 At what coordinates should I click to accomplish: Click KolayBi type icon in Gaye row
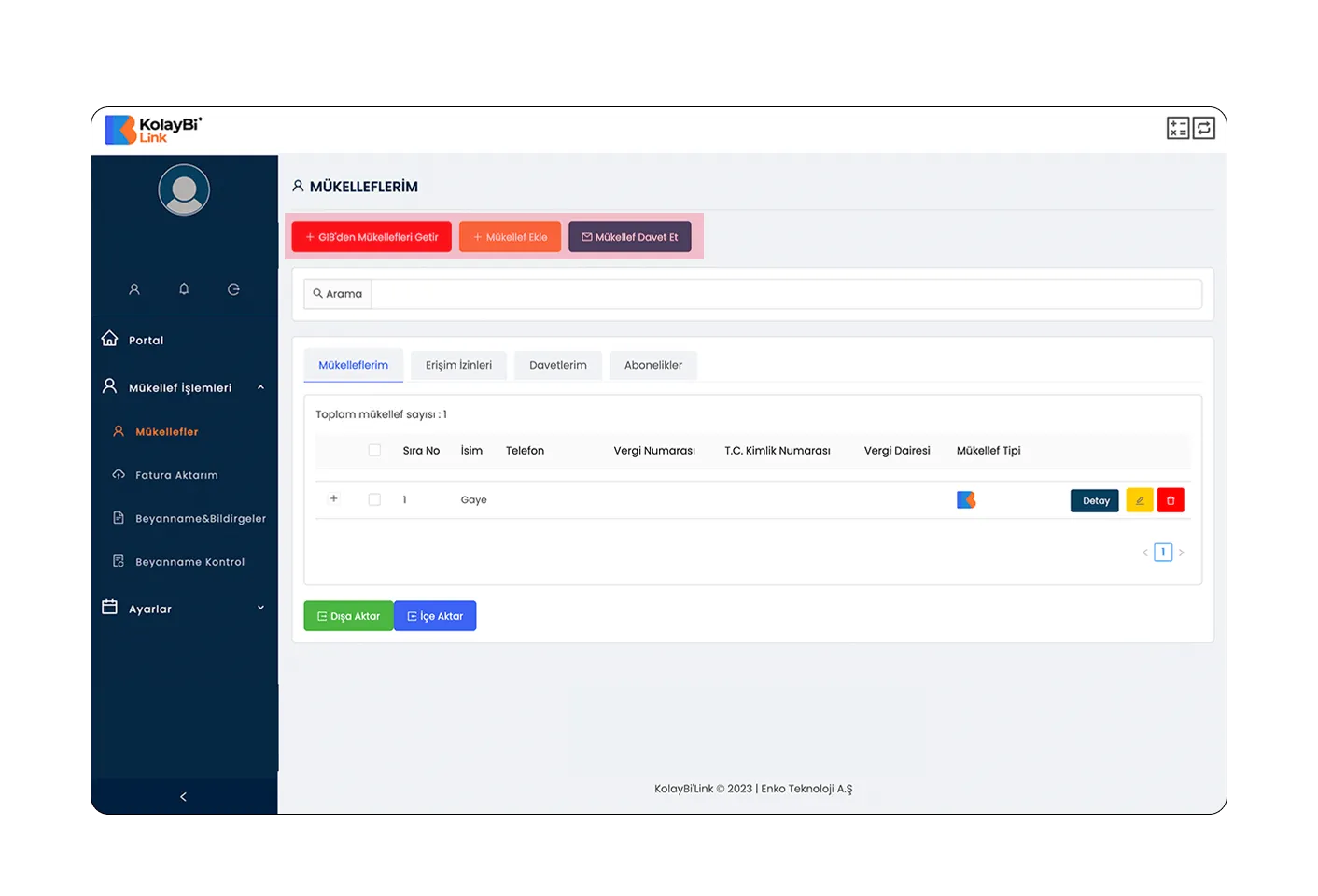coord(966,500)
